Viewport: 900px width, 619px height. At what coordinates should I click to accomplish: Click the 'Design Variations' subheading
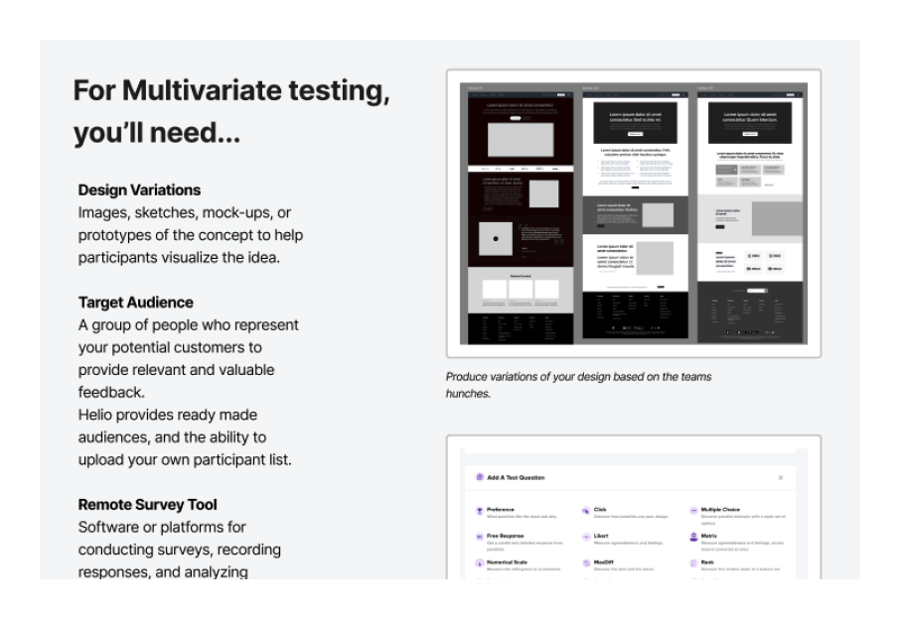pos(139,190)
